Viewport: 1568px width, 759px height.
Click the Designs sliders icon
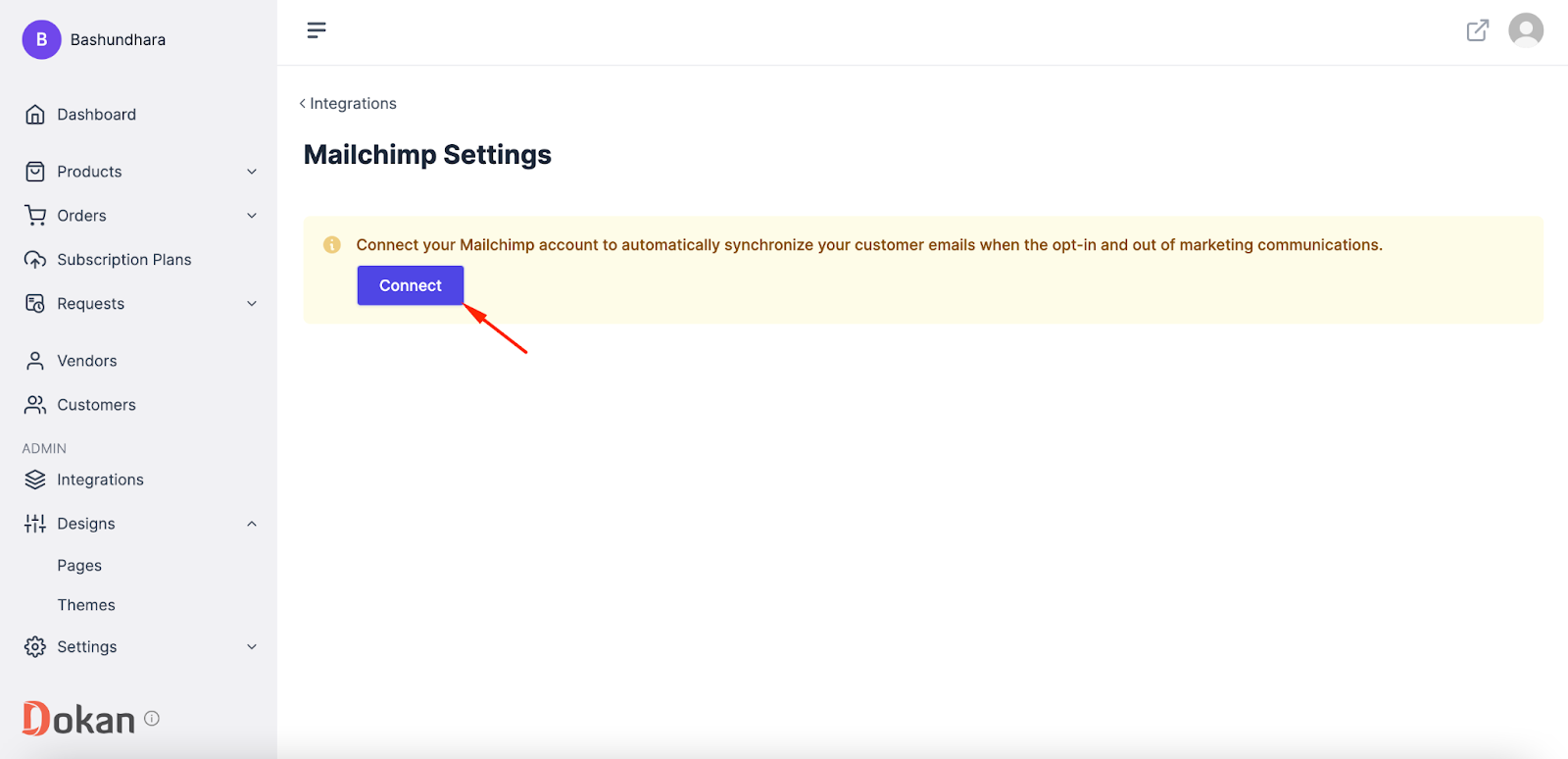(x=35, y=524)
